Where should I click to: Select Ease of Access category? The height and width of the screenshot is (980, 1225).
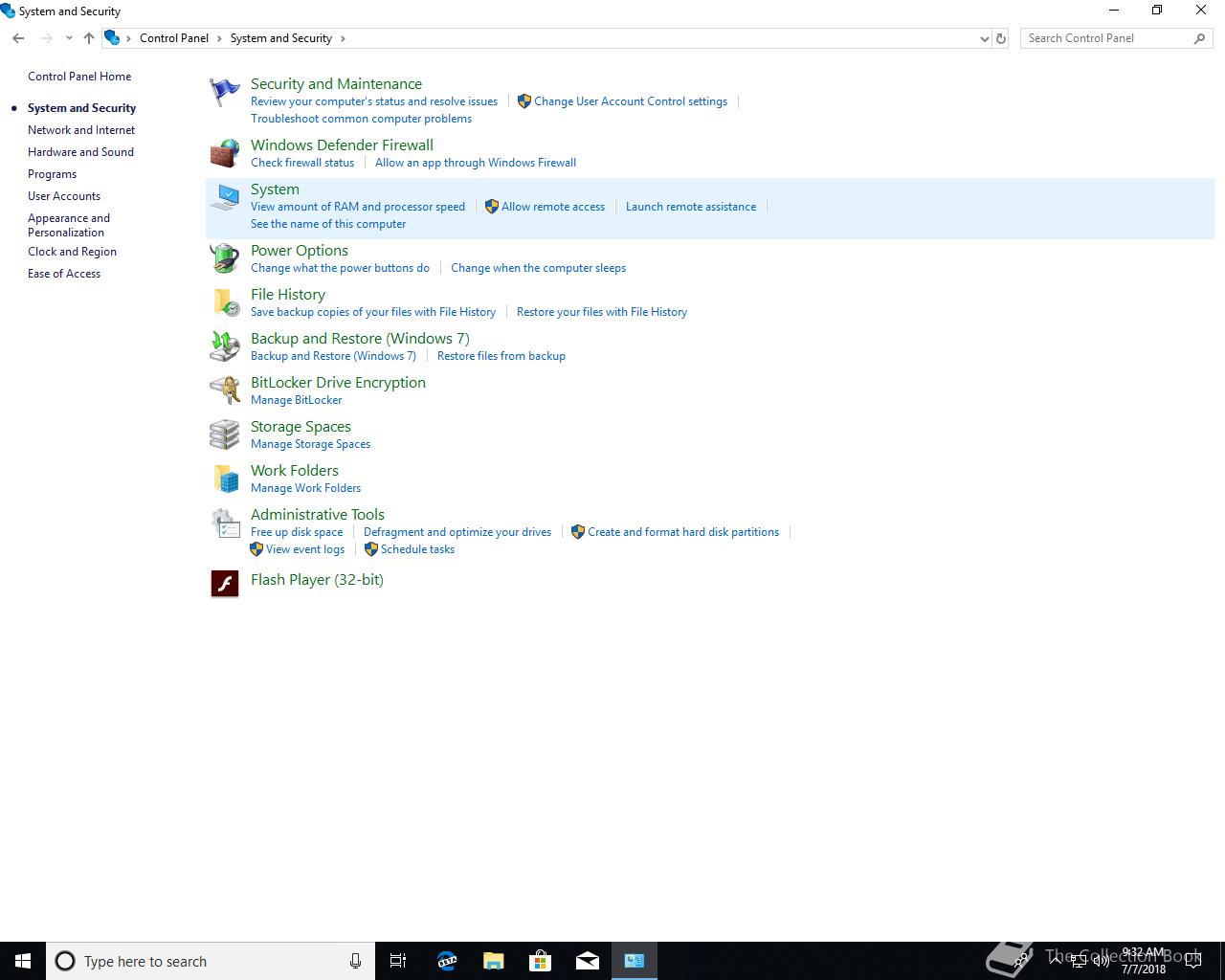pos(64,274)
